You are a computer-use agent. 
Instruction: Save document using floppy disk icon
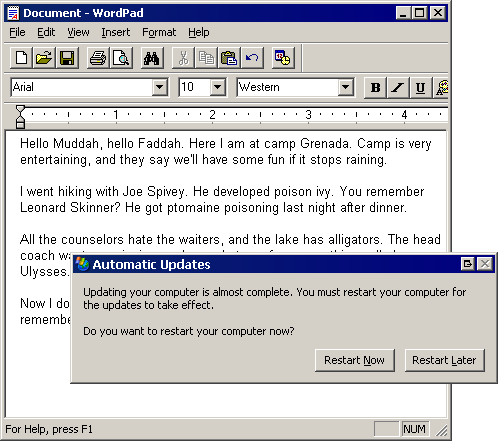(x=67, y=58)
